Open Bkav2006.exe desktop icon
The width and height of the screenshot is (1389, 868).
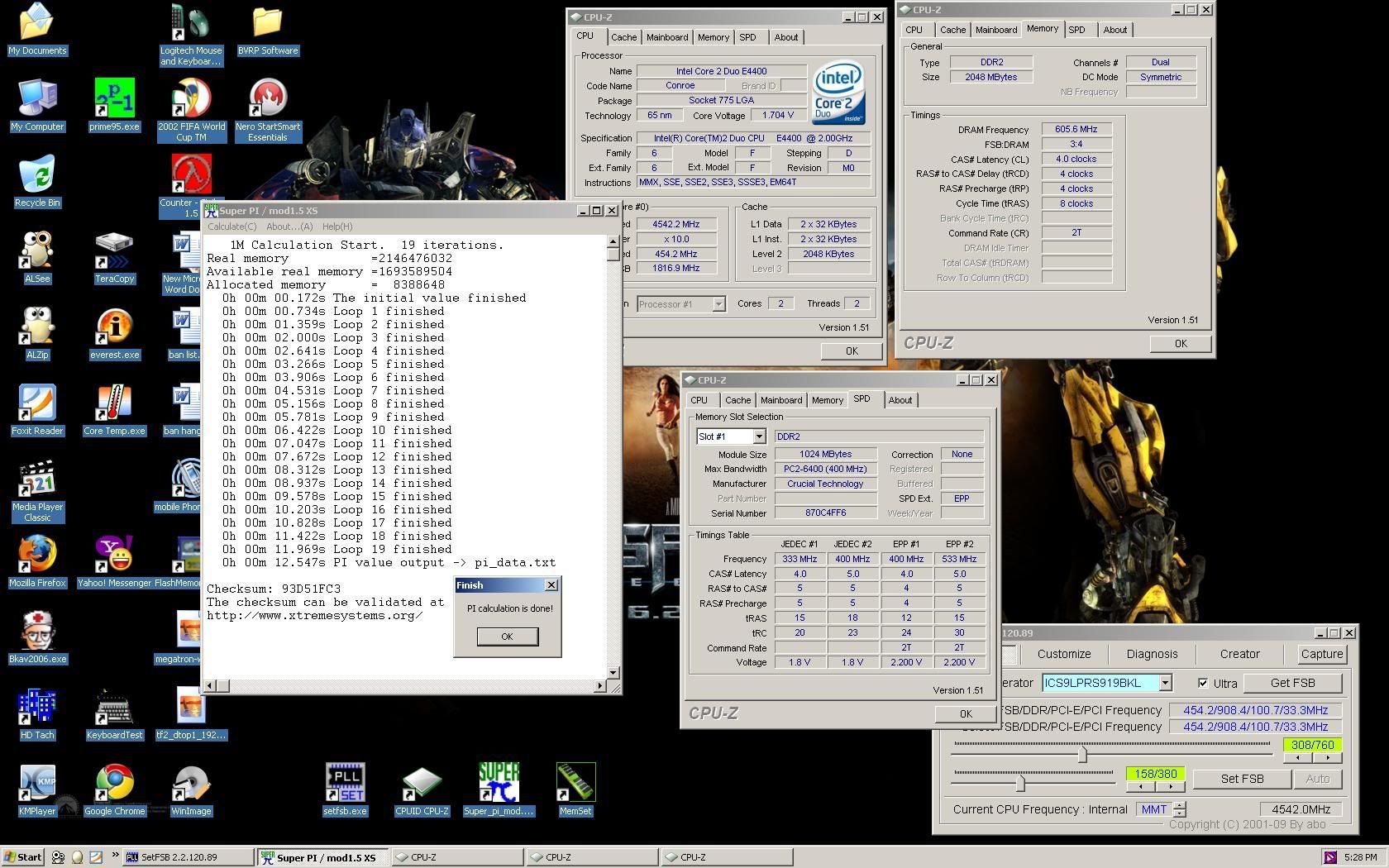[x=37, y=638]
